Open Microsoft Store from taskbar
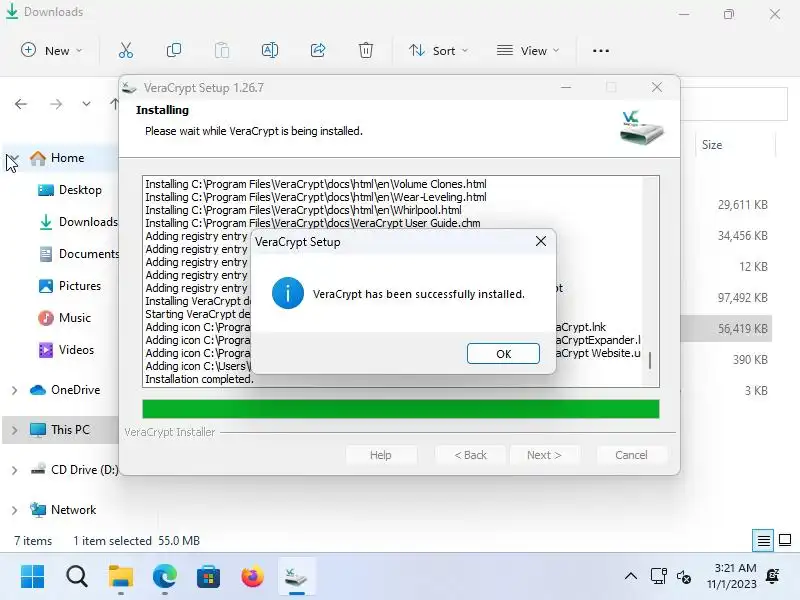800x600 pixels. point(208,577)
